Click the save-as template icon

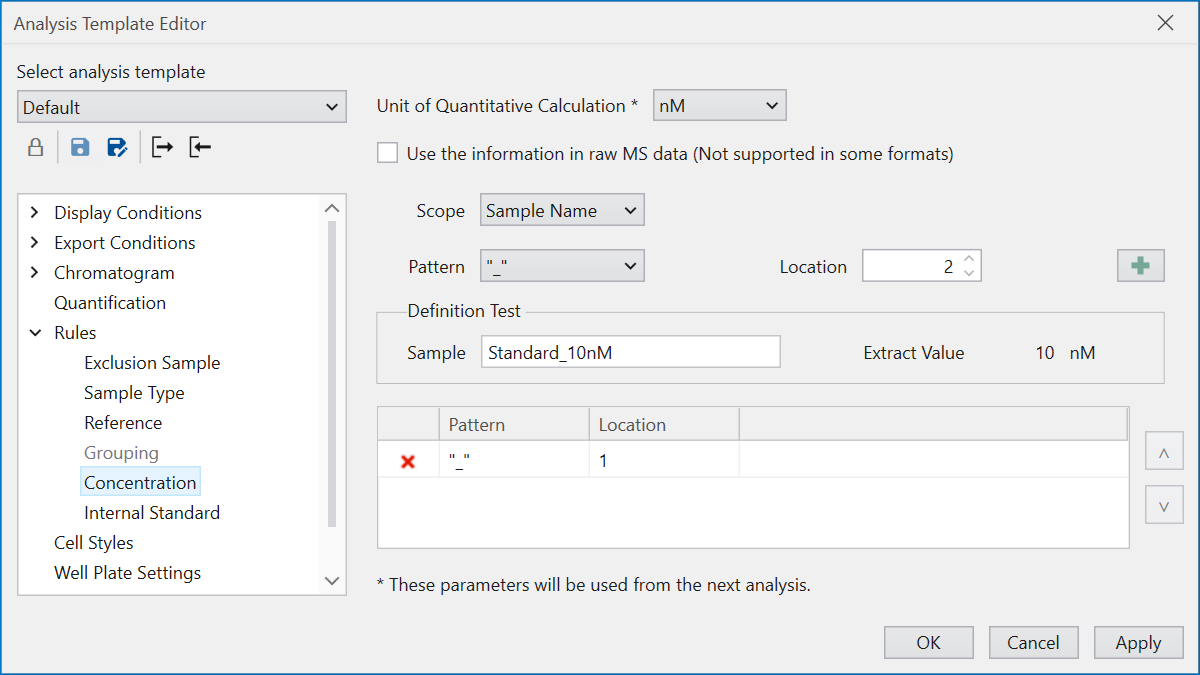pos(117,148)
